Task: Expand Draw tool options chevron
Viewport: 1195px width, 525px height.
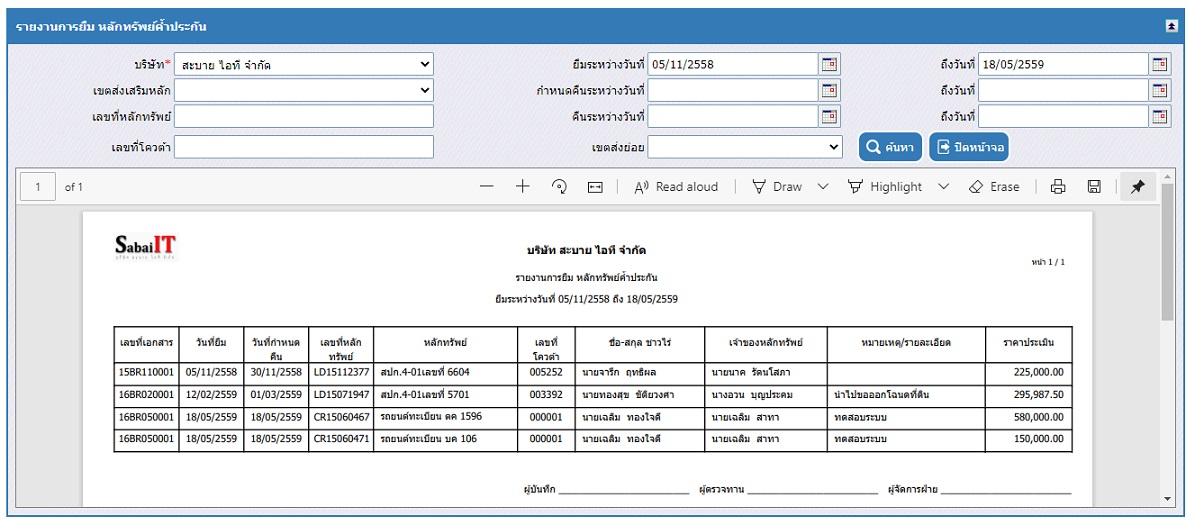Action: pos(822,187)
